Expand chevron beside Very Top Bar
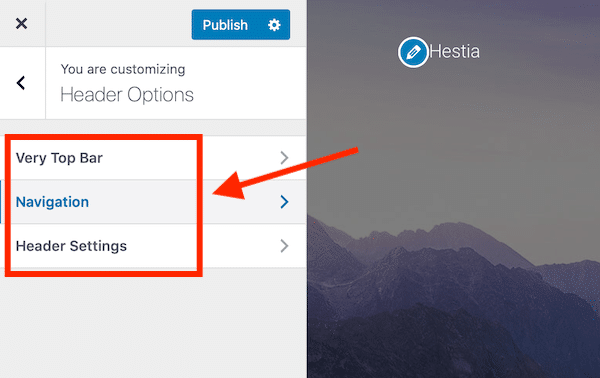Image resolution: width=600 pixels, height=378 pixels. click(x=284, y=158)
